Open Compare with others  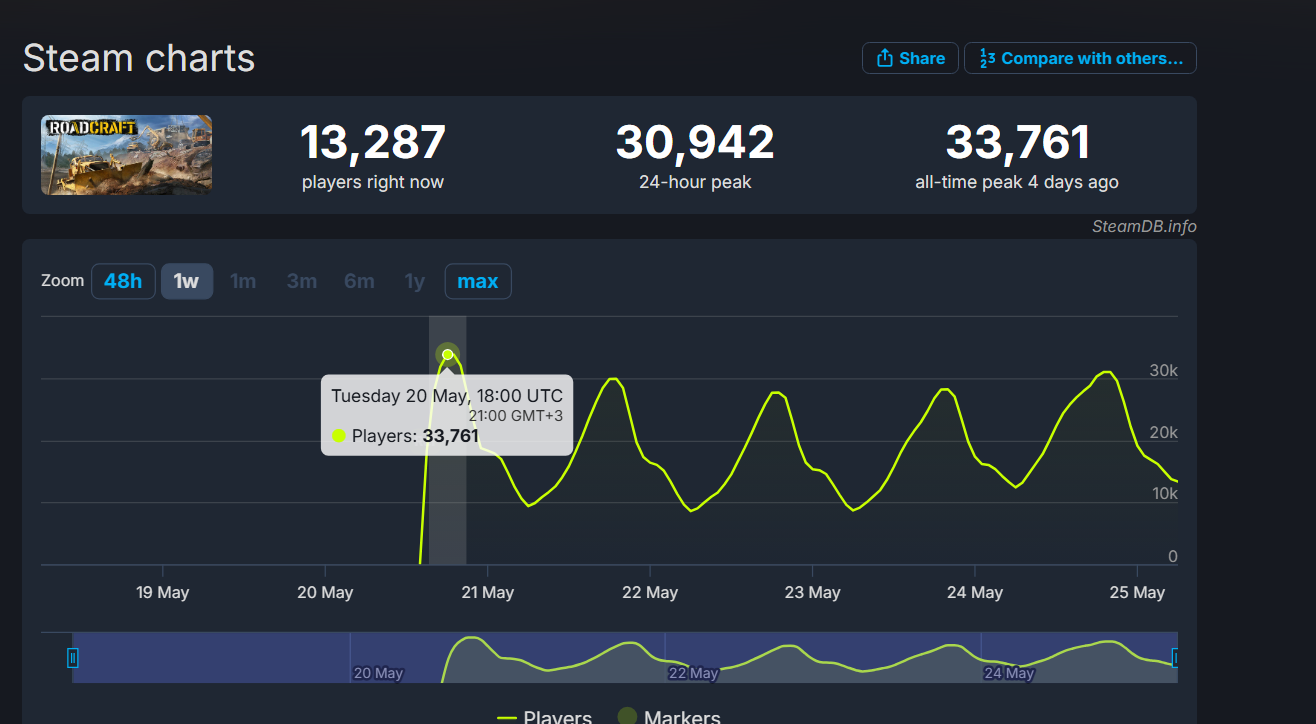(x=1080, y=58)
